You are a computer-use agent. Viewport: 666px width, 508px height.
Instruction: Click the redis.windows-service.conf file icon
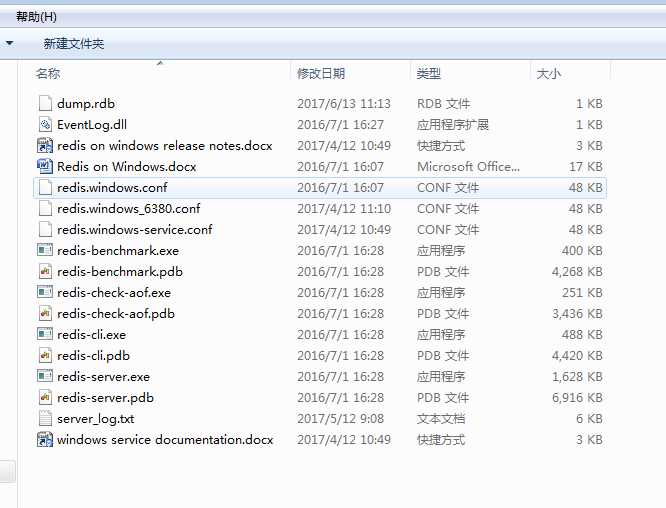(x=45, y=229)
